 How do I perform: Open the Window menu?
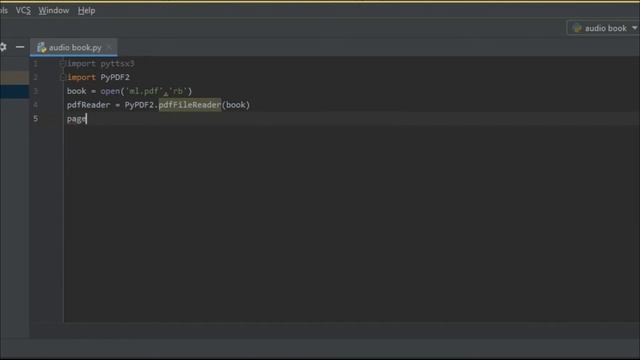pyautogui.click(x=54, y=11)
